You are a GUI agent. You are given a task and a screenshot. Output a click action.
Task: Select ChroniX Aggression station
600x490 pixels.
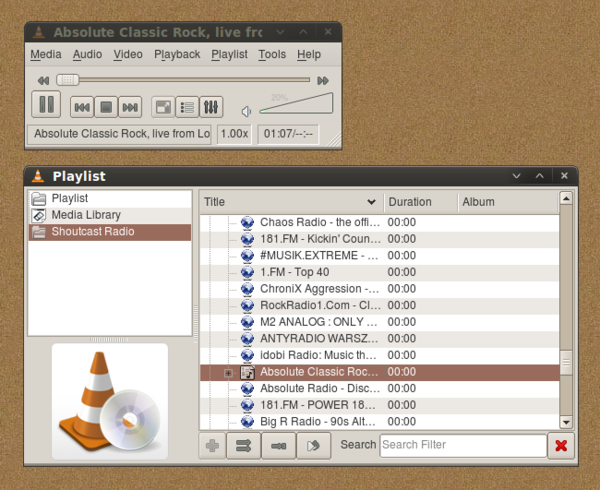point(379,289)
